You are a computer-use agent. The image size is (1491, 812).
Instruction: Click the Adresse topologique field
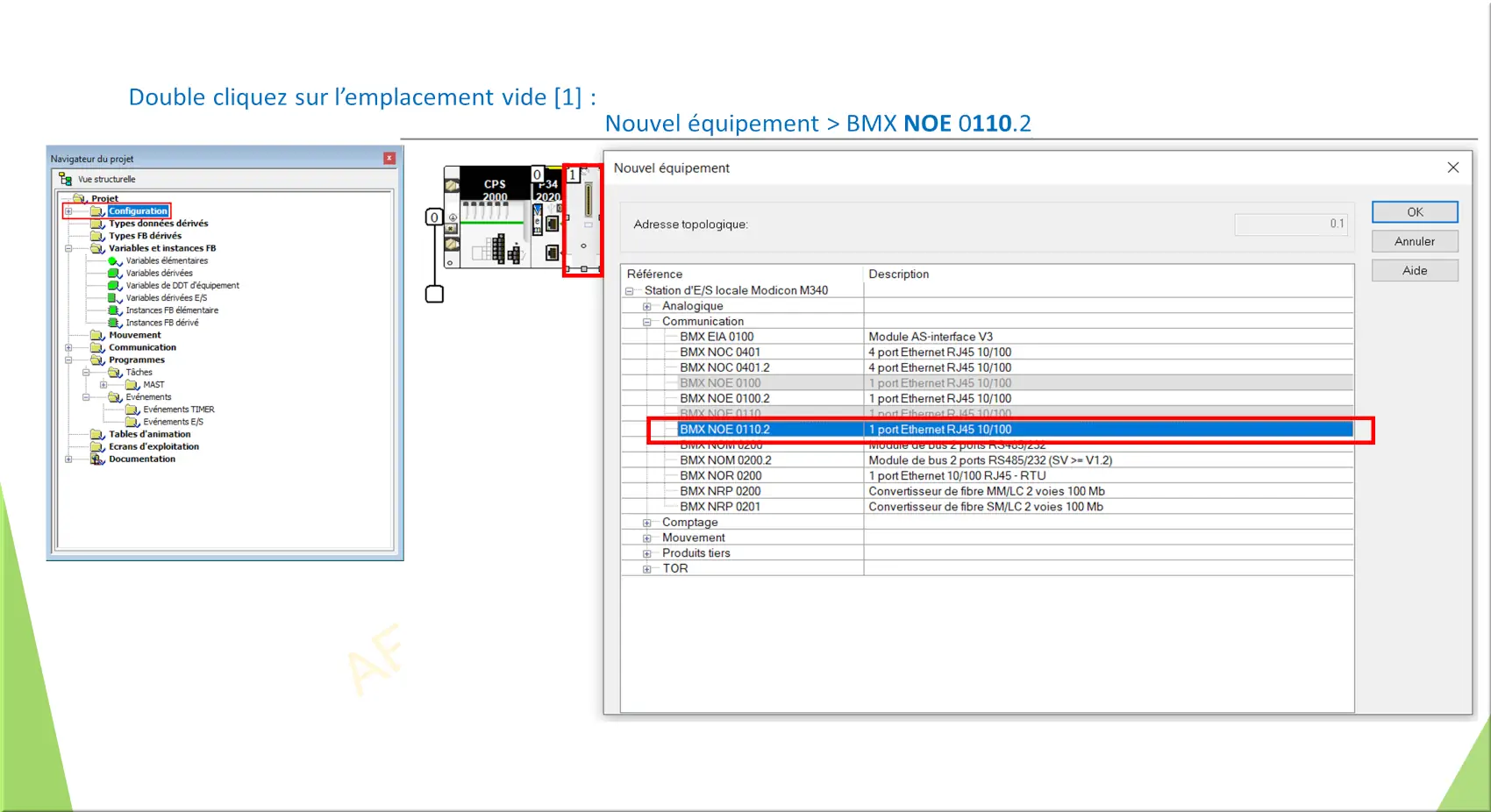pyautogui.click(x=1290, y=224)
